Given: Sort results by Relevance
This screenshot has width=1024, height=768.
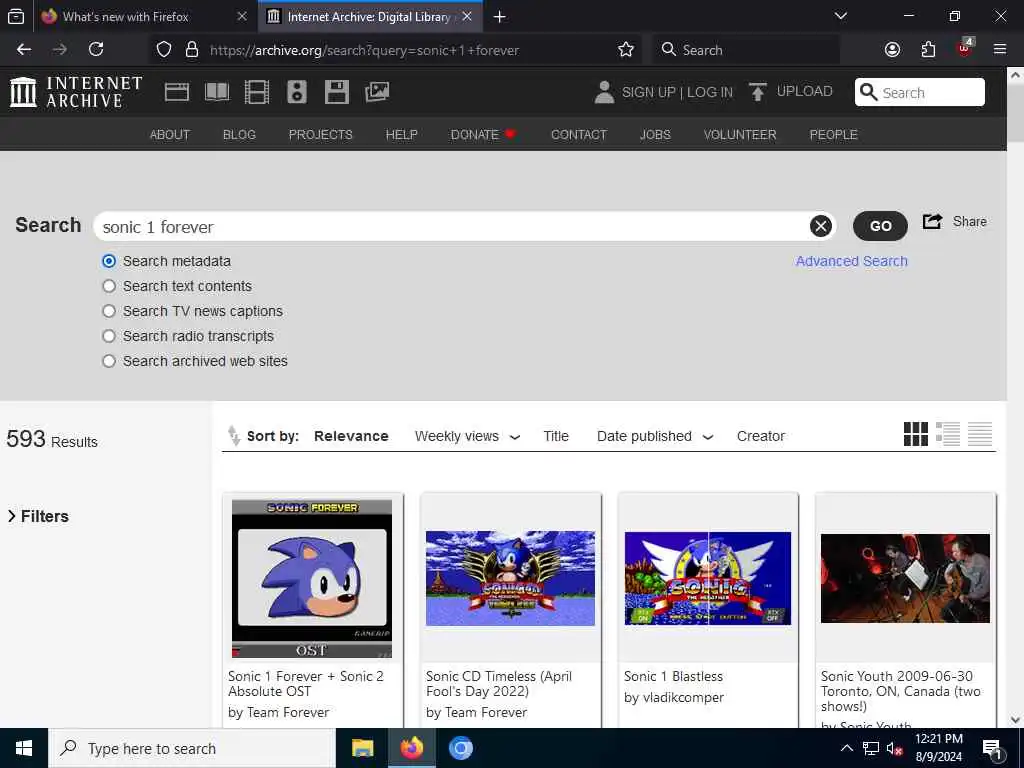Looking at the screenshot, I should click(351, 436).
